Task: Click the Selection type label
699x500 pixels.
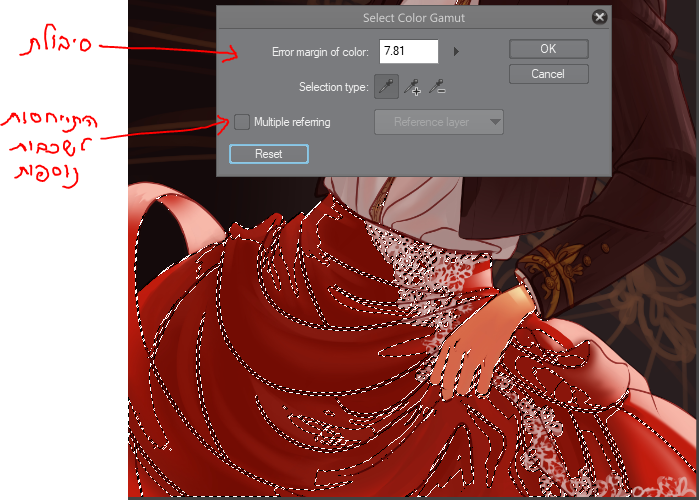Action: (333, 86)
